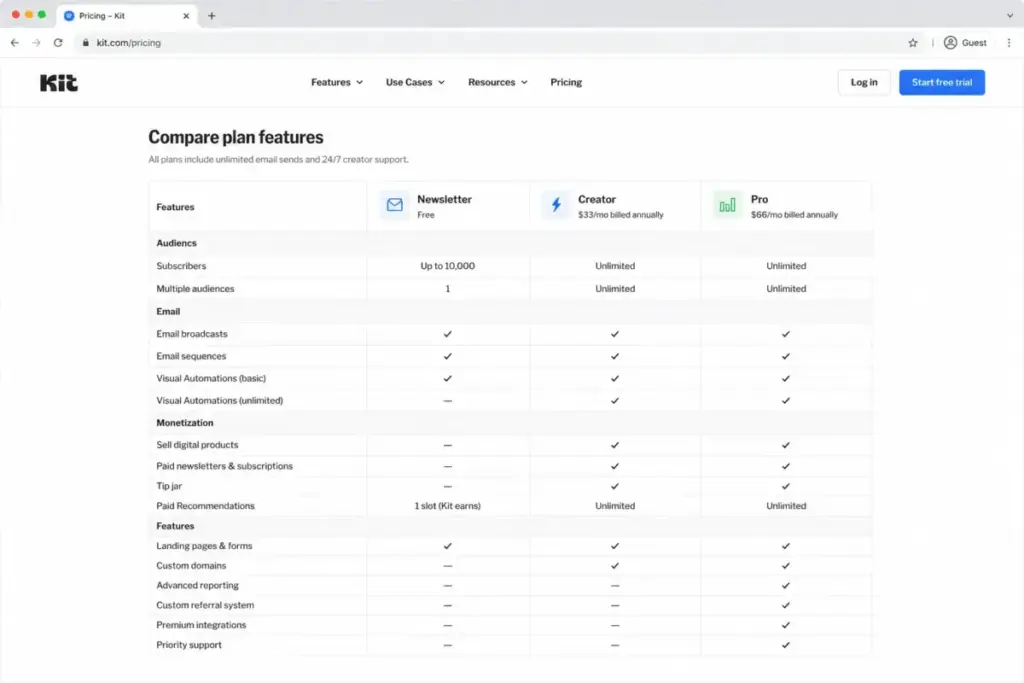Click Newsletter checkmark for Landing pages & forms
This screenshot has height=683, width=1024.
[x=447, y=545]
